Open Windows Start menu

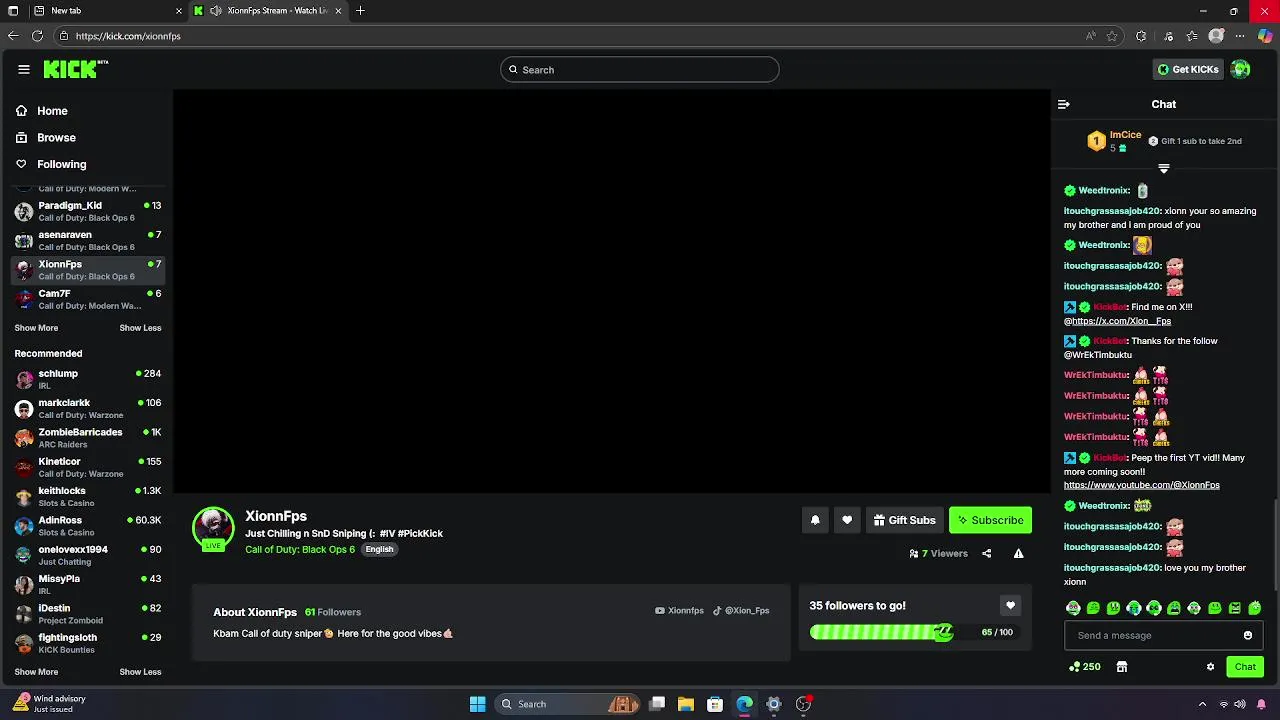pyautogui.click(x=478, y=704)
